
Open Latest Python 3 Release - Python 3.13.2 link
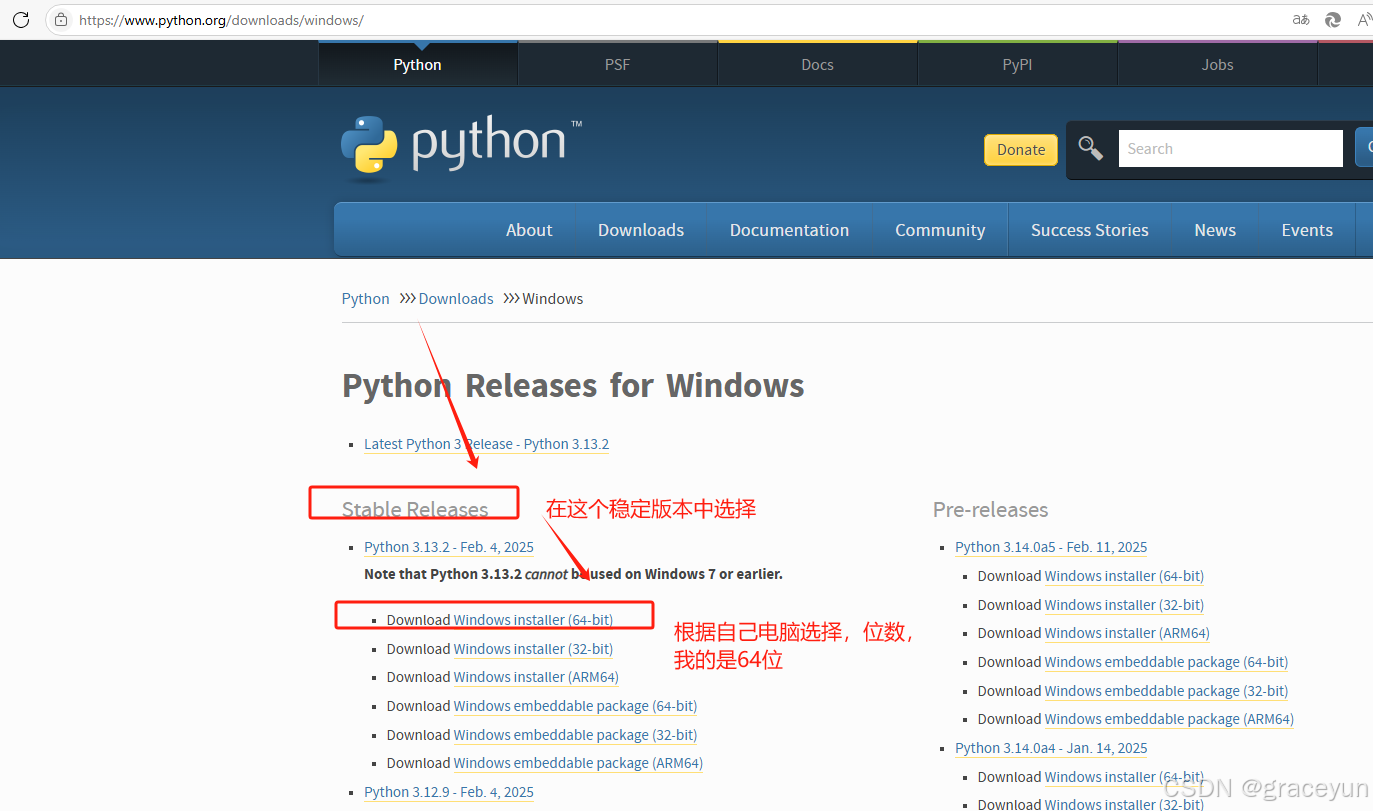pos(487,444)
